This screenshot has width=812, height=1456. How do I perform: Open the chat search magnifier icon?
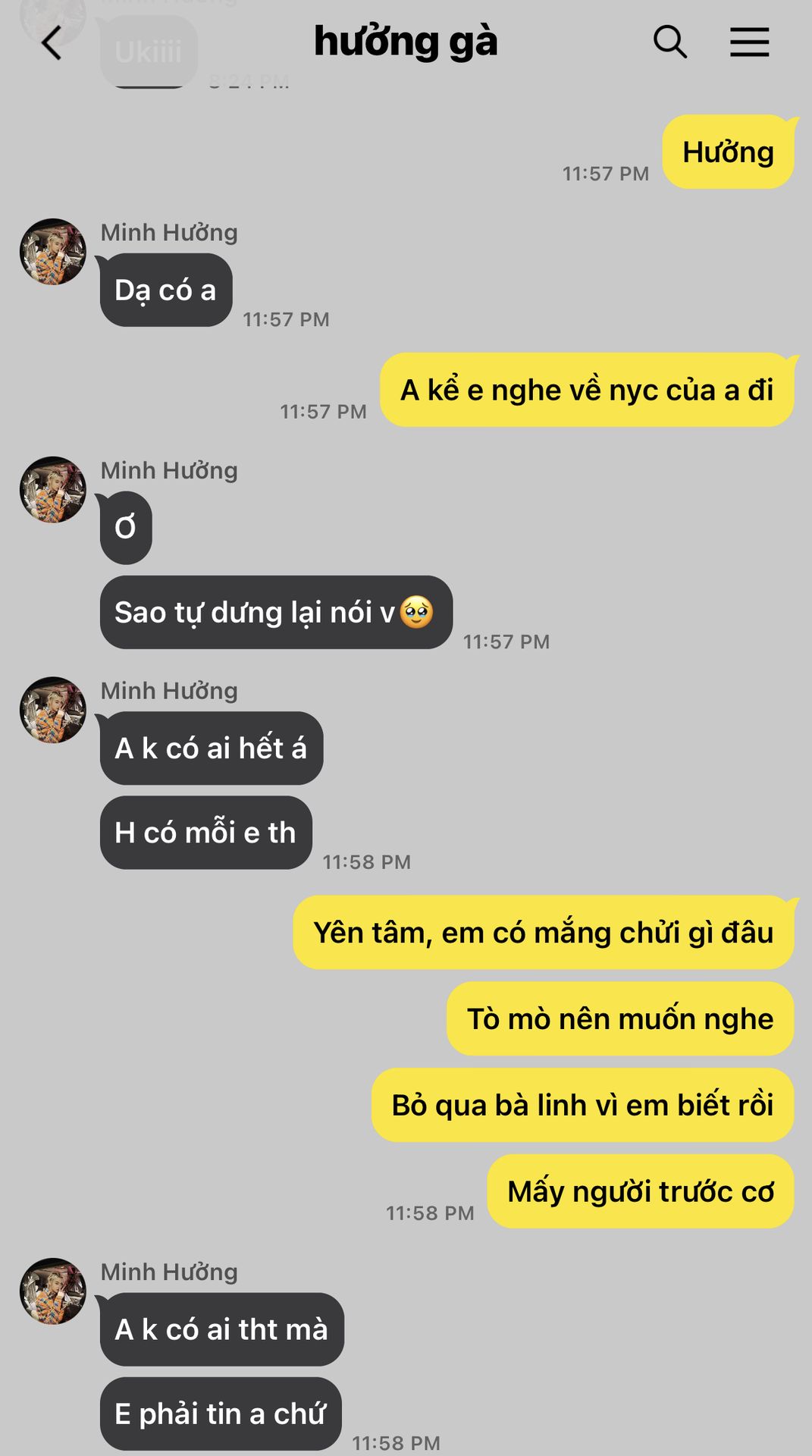click(670, 42)
